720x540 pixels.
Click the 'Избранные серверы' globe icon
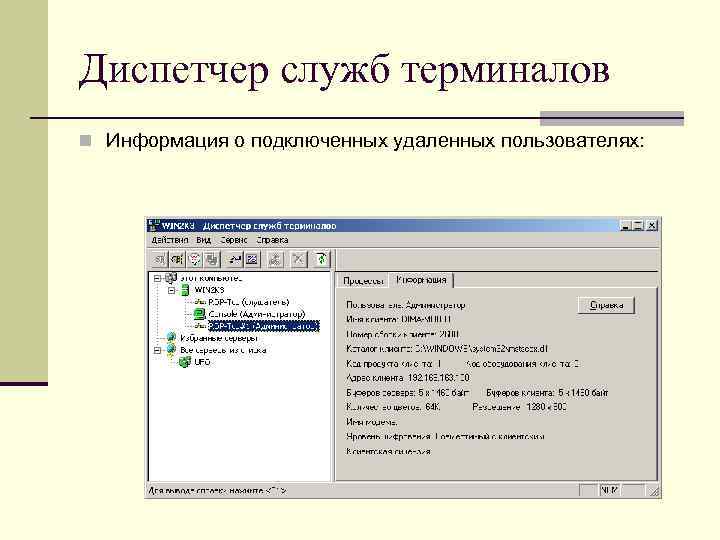click(171, 338)
